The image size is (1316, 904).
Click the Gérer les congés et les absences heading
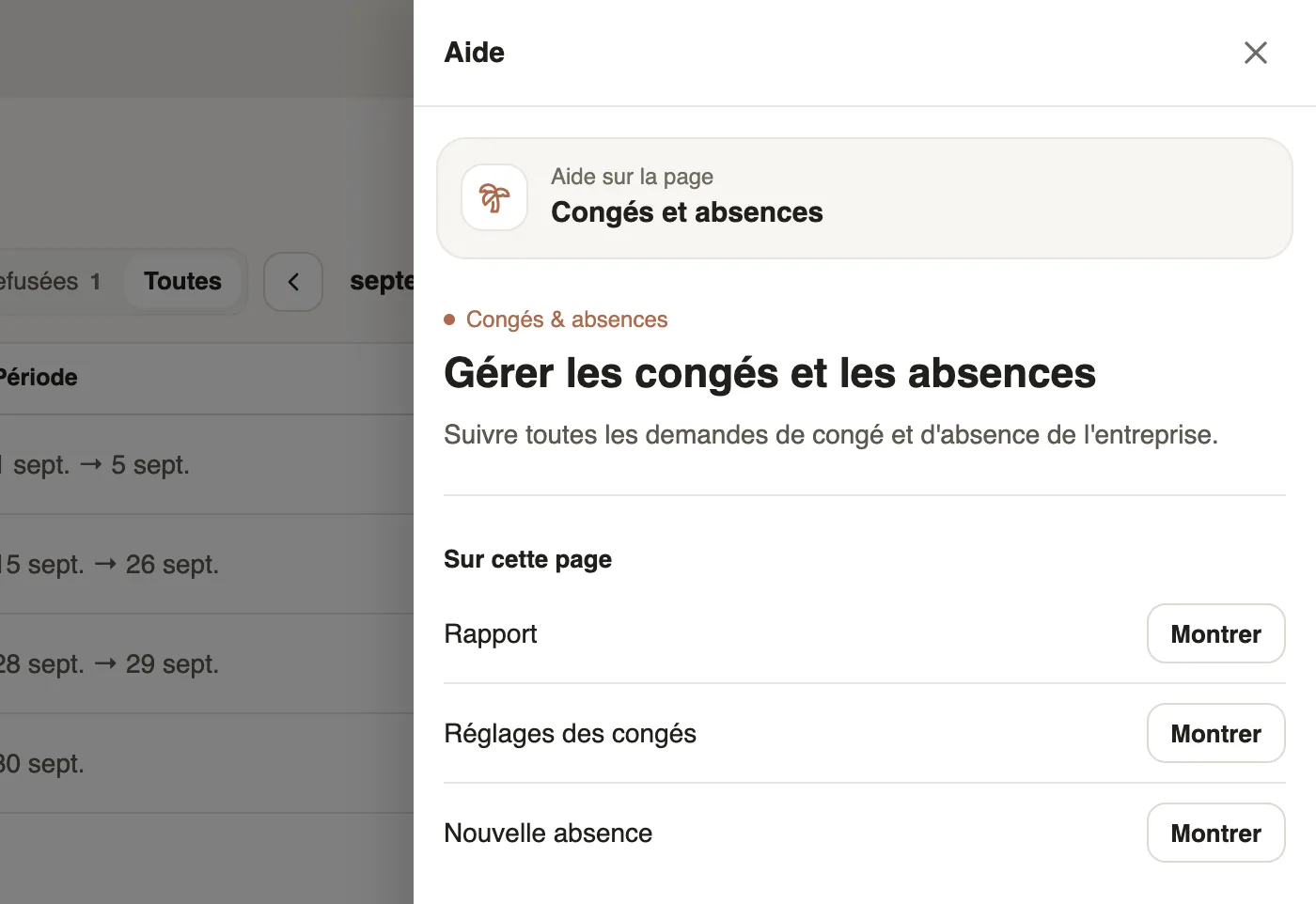tap(770, 373)
